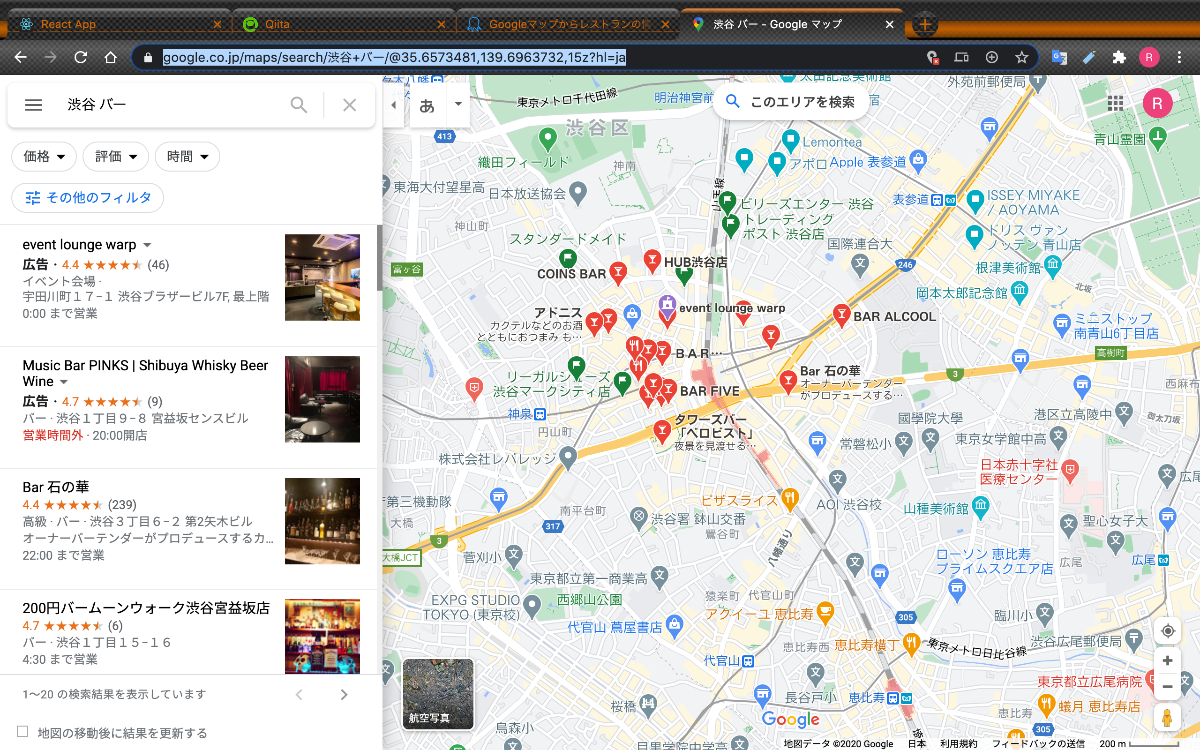The width and height of the screenshot is (1200, 750).
Task: Open 200円バームーンウォーク渋谷宮益坂店 result
Action: point(146,608)
